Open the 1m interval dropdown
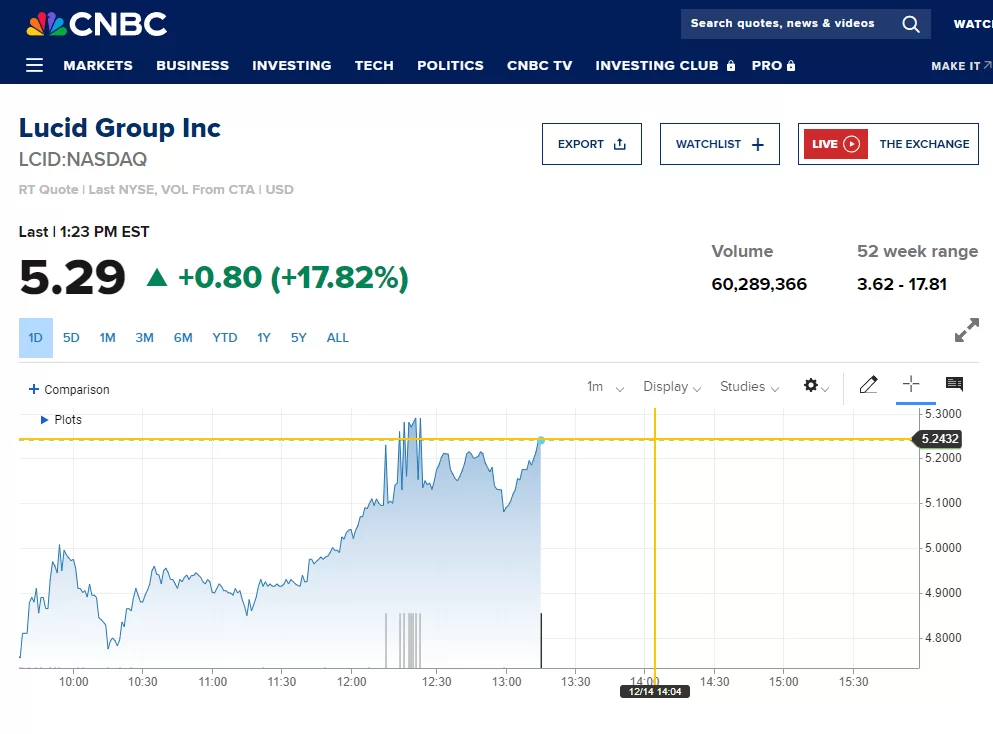The width and height of the screenshot is (993, 734). tap(605, 386)
